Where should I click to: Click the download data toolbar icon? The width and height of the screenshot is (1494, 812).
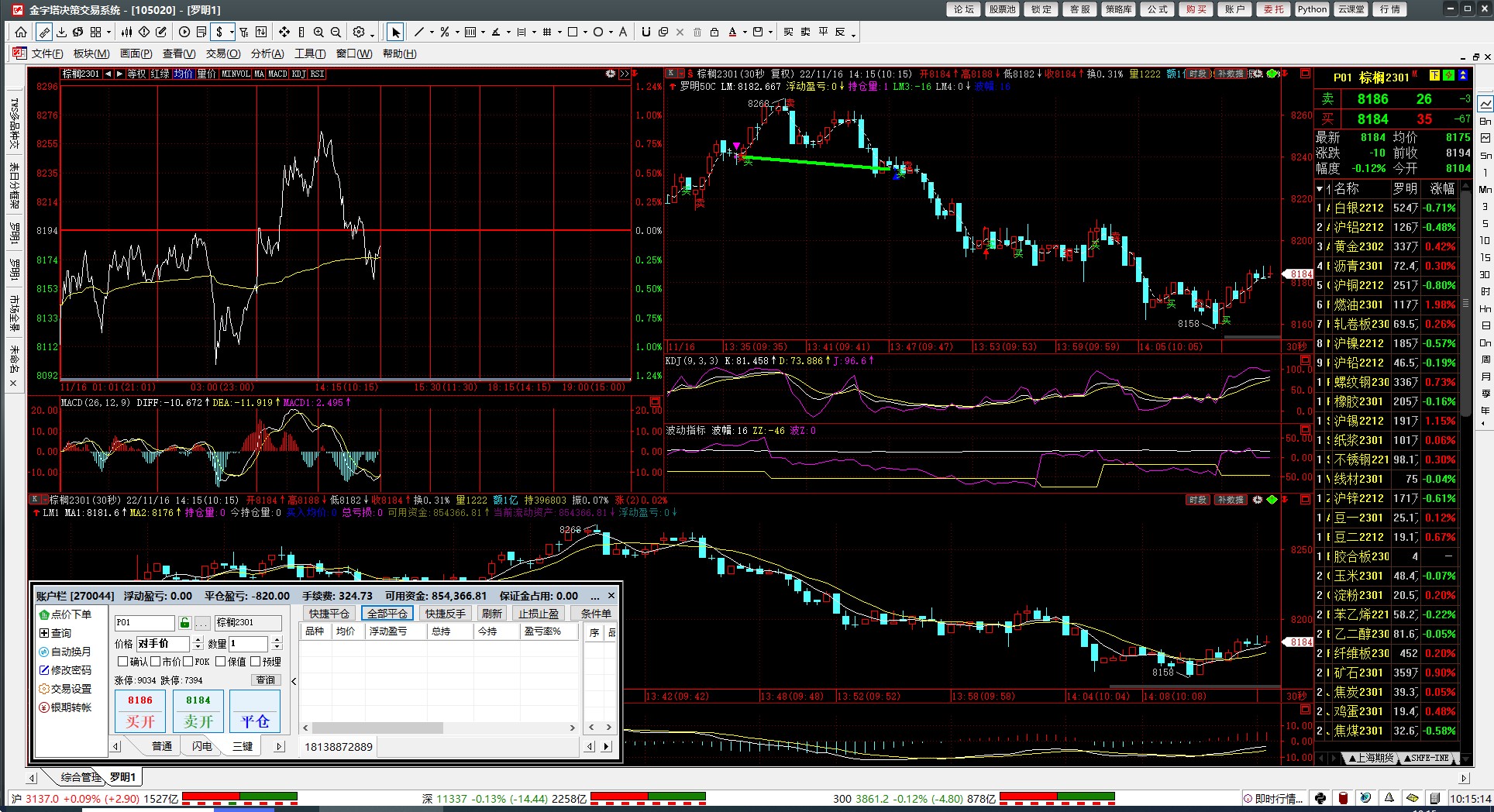[61, 32]
